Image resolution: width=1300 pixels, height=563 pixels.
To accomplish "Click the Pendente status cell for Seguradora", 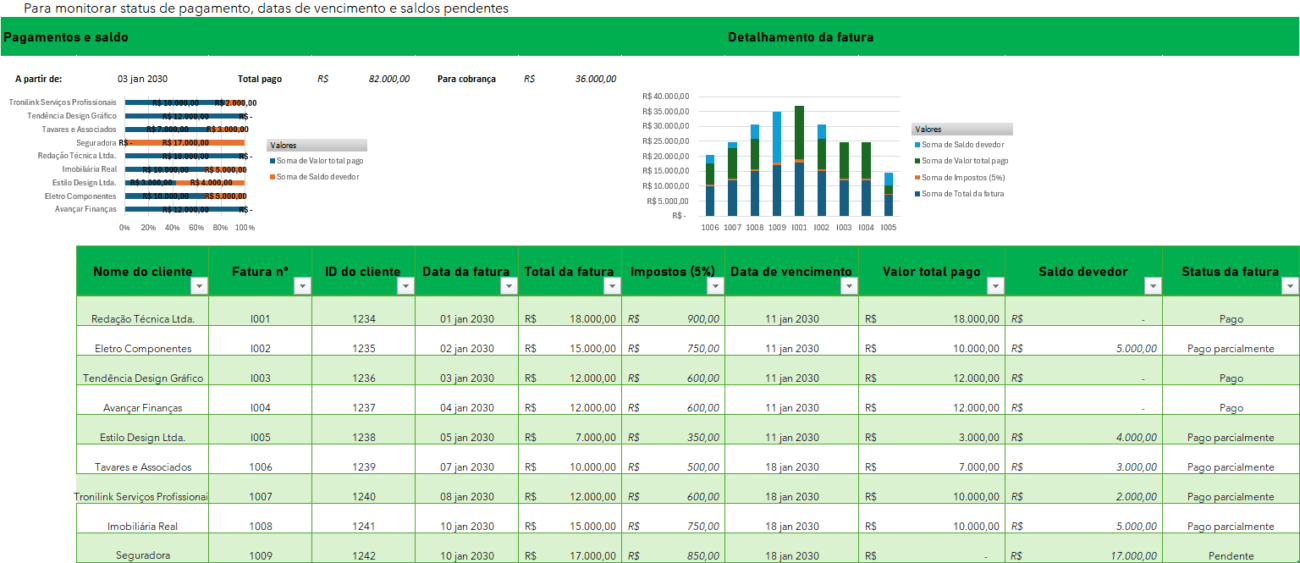I will [1230, 555].
